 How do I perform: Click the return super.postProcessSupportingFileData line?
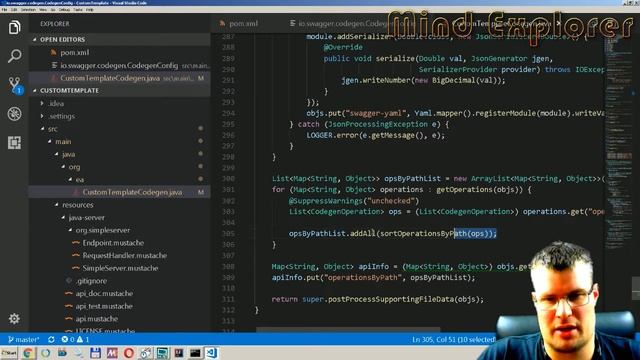coord(378,299)
